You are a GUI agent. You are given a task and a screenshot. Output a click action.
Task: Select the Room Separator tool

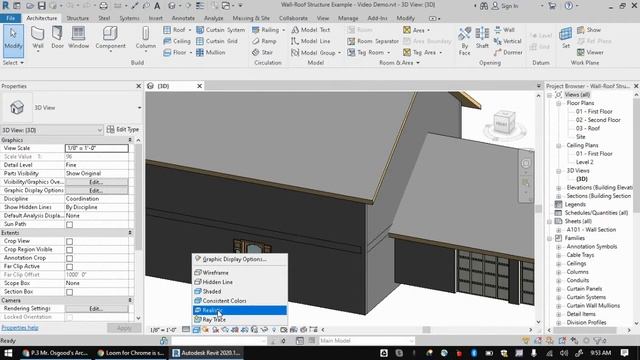pos(373,41)
